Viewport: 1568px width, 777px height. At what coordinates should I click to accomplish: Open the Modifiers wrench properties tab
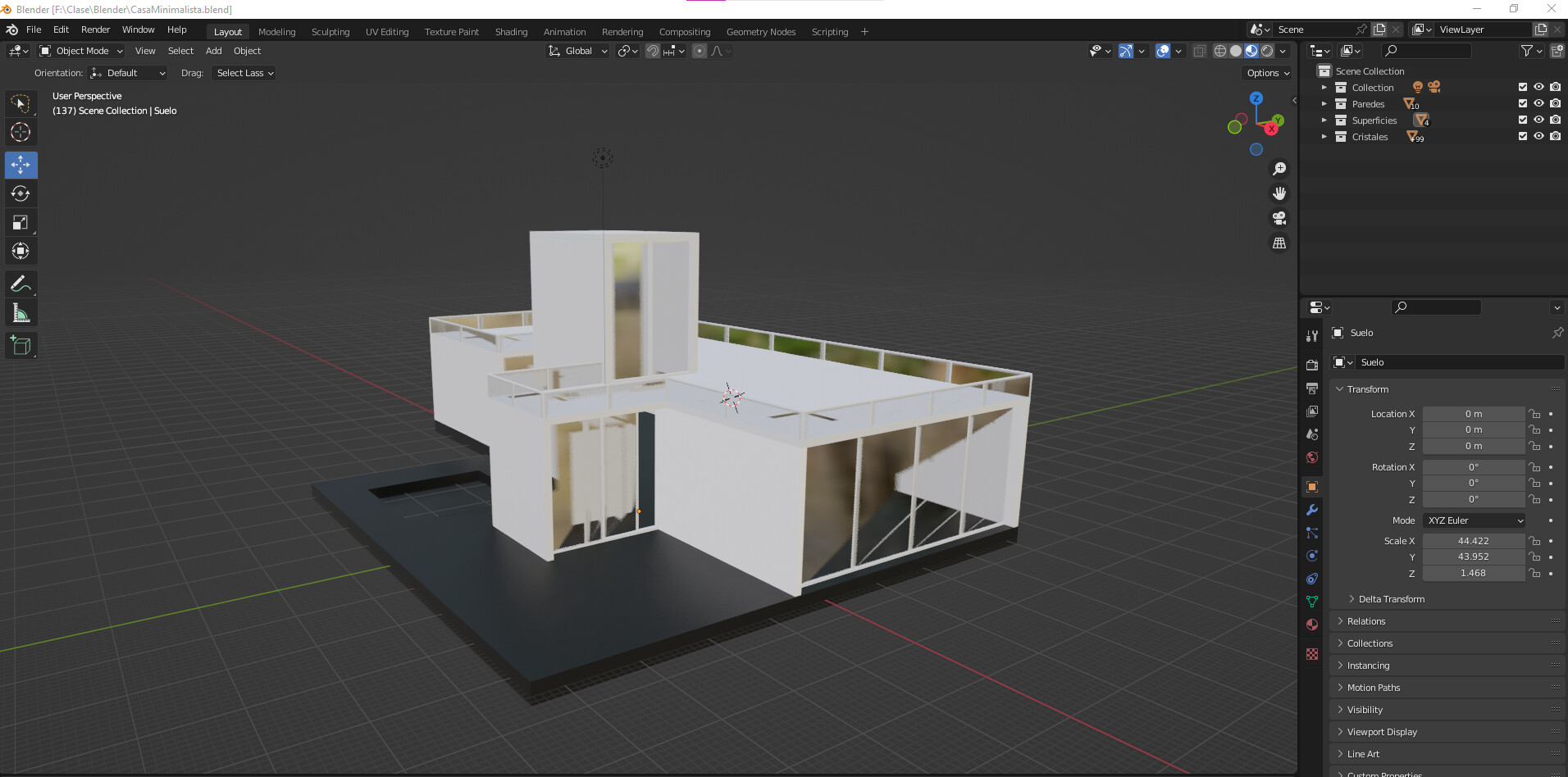[1312, 510]
